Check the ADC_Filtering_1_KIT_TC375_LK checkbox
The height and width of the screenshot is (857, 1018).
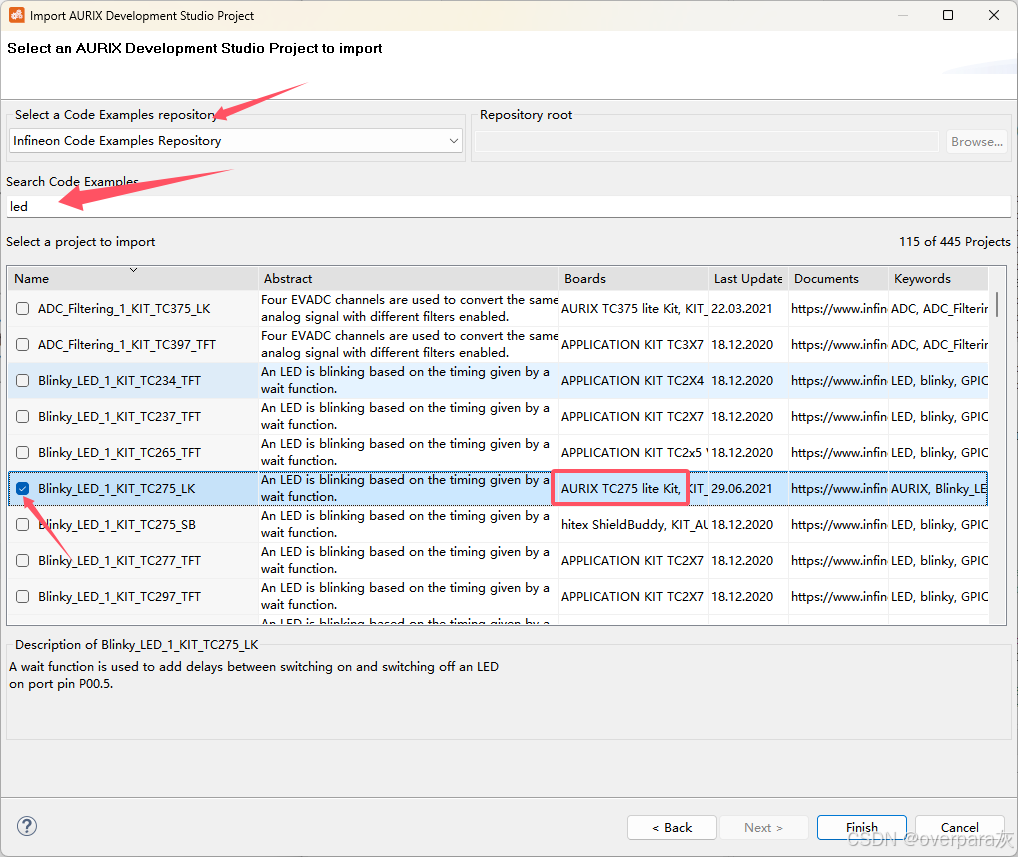[23, 308]
